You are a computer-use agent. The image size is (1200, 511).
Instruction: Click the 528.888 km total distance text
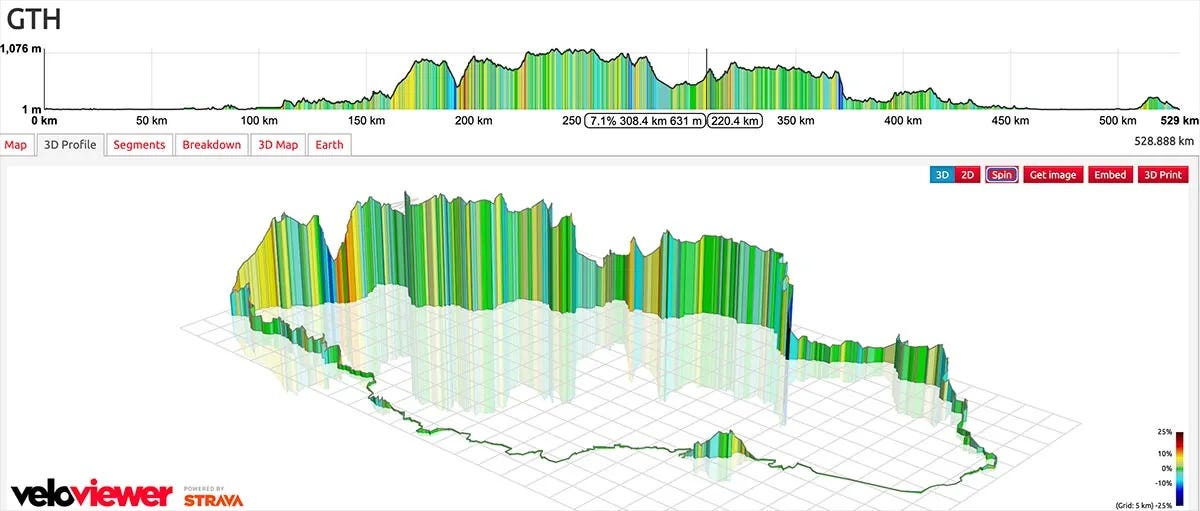[1164, 142]
